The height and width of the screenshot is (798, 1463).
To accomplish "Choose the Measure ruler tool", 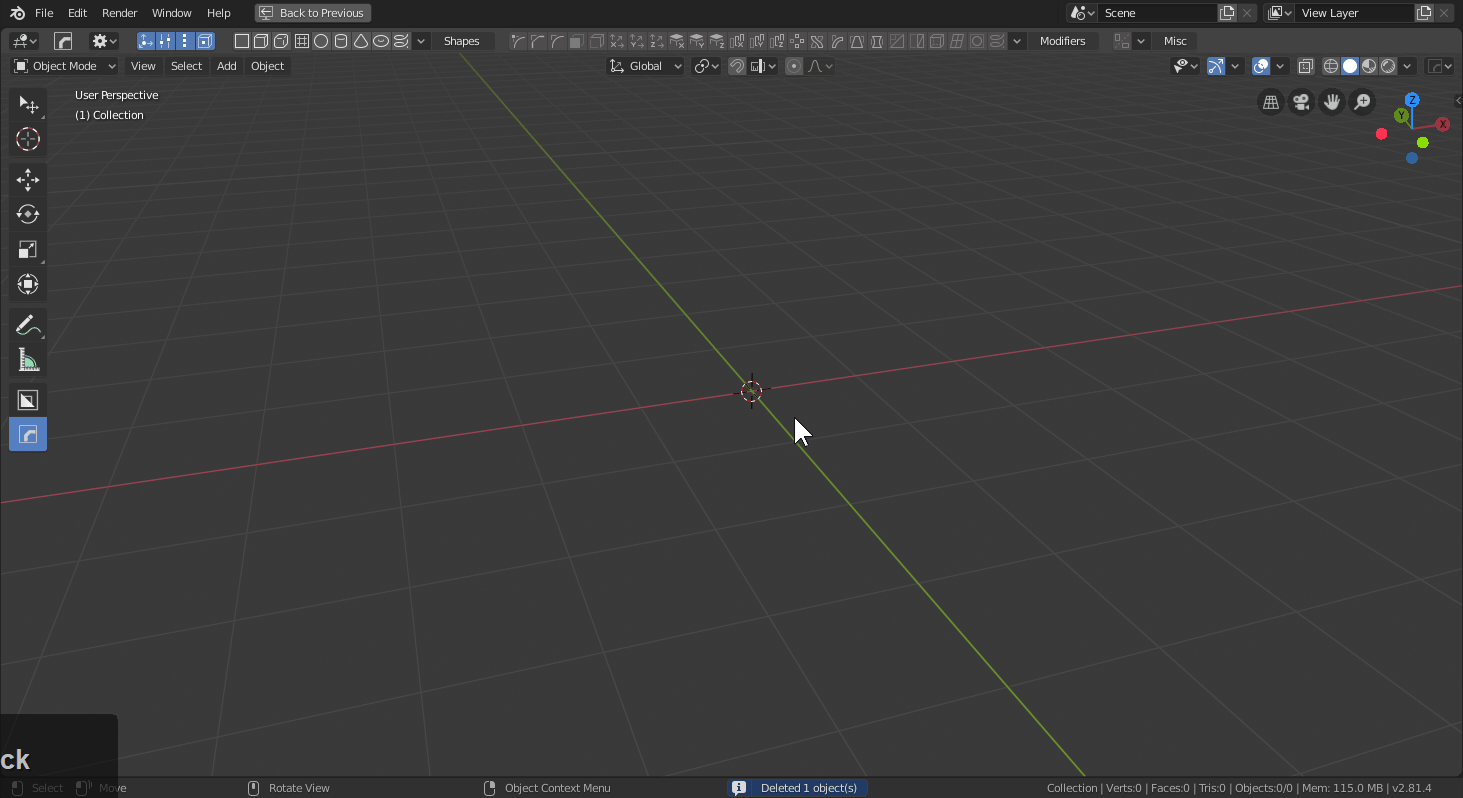I will coord(28,361).
